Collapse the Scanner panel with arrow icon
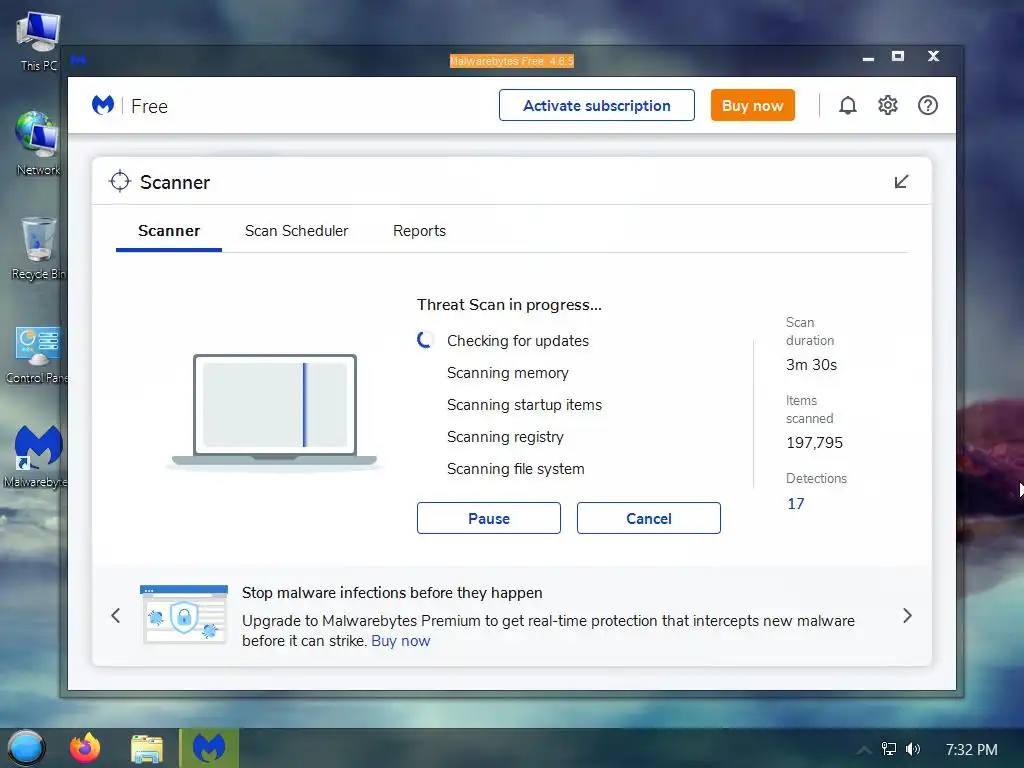The width and height of the screenshot is (1024, 768). 901,182
